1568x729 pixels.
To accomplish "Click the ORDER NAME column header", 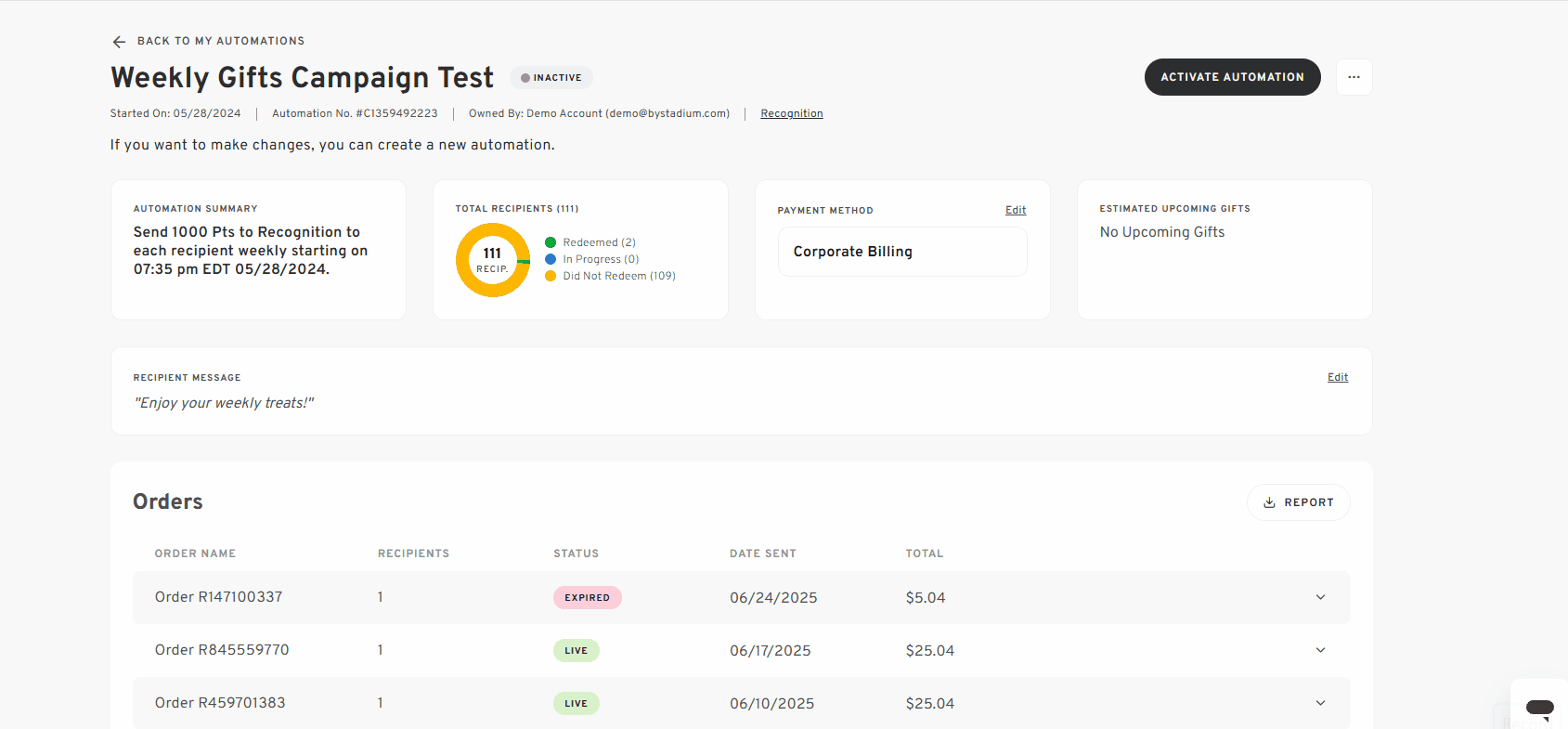I will (x=195, y=553).
